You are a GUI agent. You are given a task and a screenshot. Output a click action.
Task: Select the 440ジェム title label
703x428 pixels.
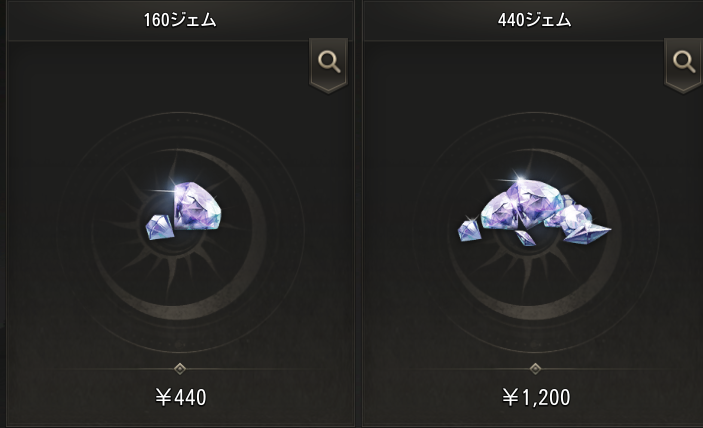[x=534, y=20]
